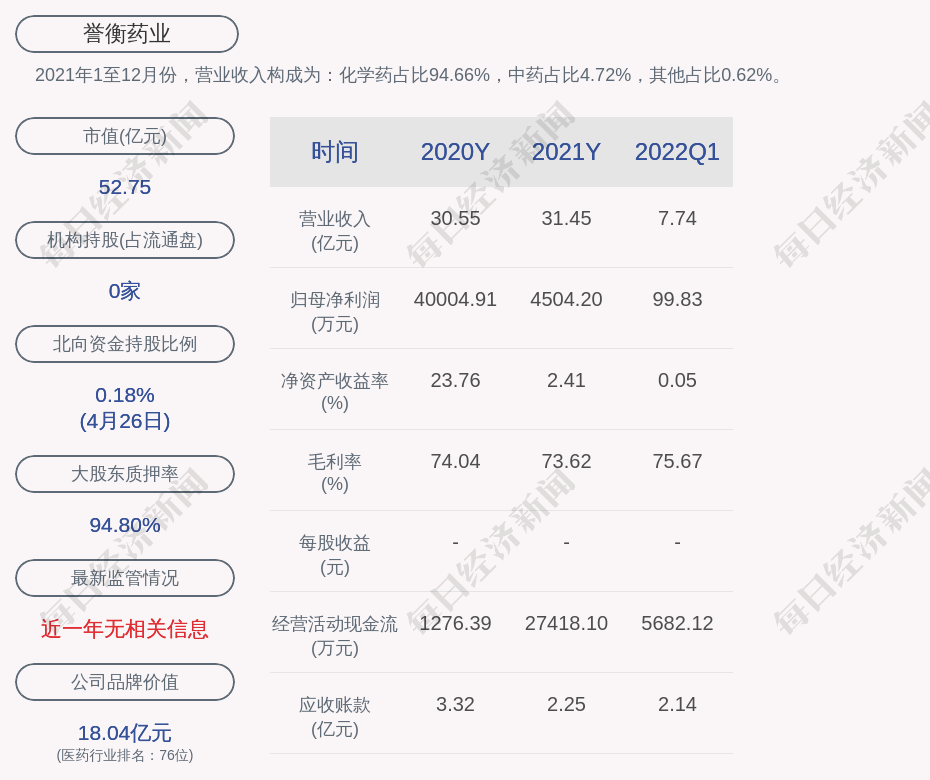930x780 pixels.
Task: Click the 0家 institutional holdings value
Action: click(x=125, y=291)
